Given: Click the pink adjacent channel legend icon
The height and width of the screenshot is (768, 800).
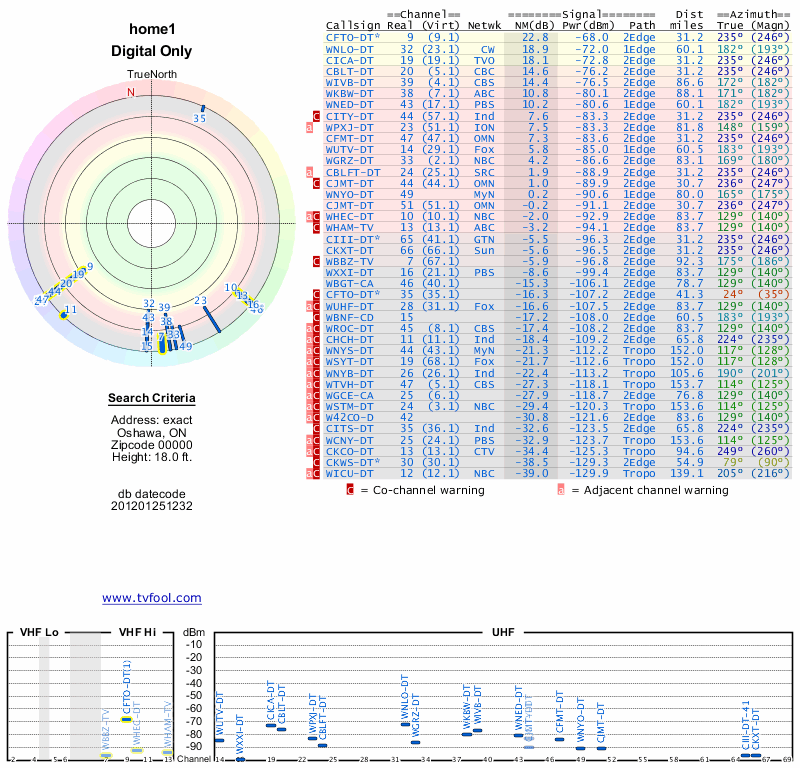Looking at the screenshot, I should (x=561, y=490).
